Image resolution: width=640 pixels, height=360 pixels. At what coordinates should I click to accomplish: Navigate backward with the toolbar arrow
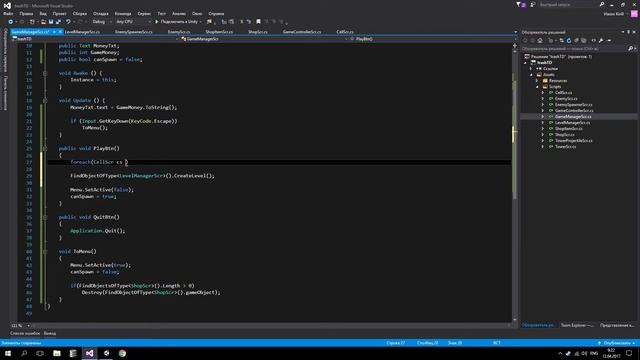[11, 22]
